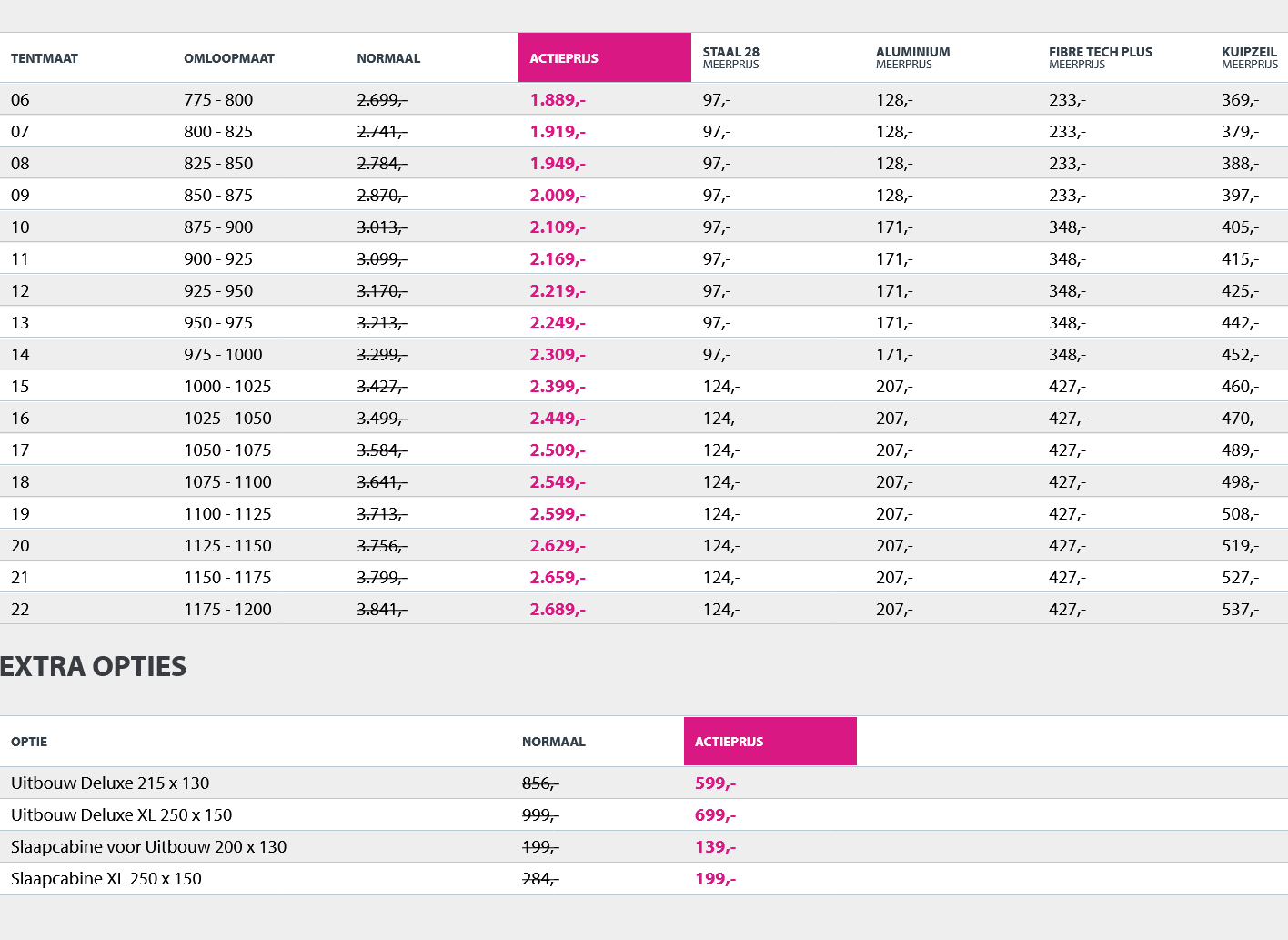Click the KUIPZEIL meerprijs column header
Screen dimensions: 1288x940
pos(1249,57)
